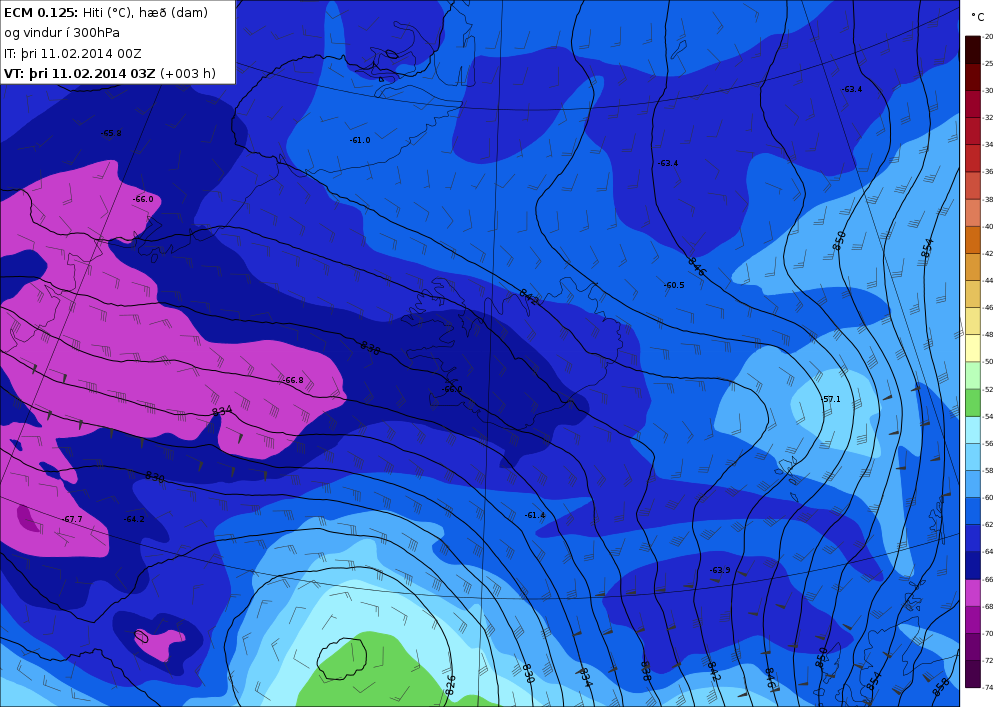Click the small closed contour circle near the green region
The image size is (1000, 707).
click(x=342, y=659)
